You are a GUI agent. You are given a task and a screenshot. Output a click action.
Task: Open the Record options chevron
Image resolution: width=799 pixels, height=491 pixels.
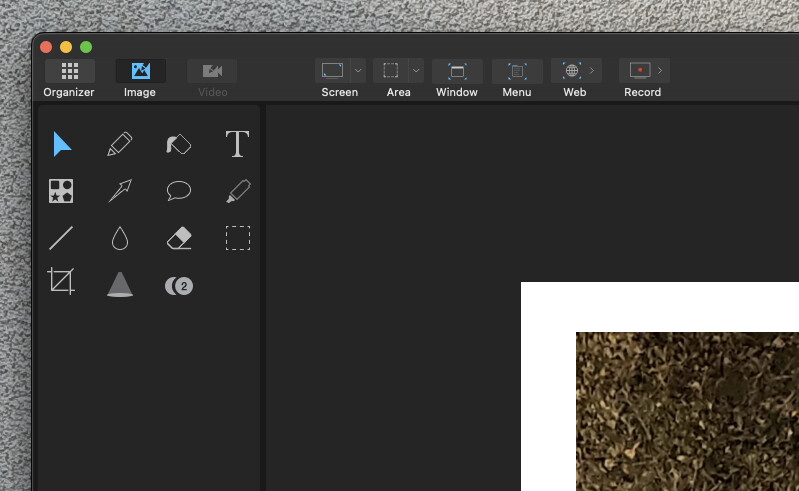660,71
